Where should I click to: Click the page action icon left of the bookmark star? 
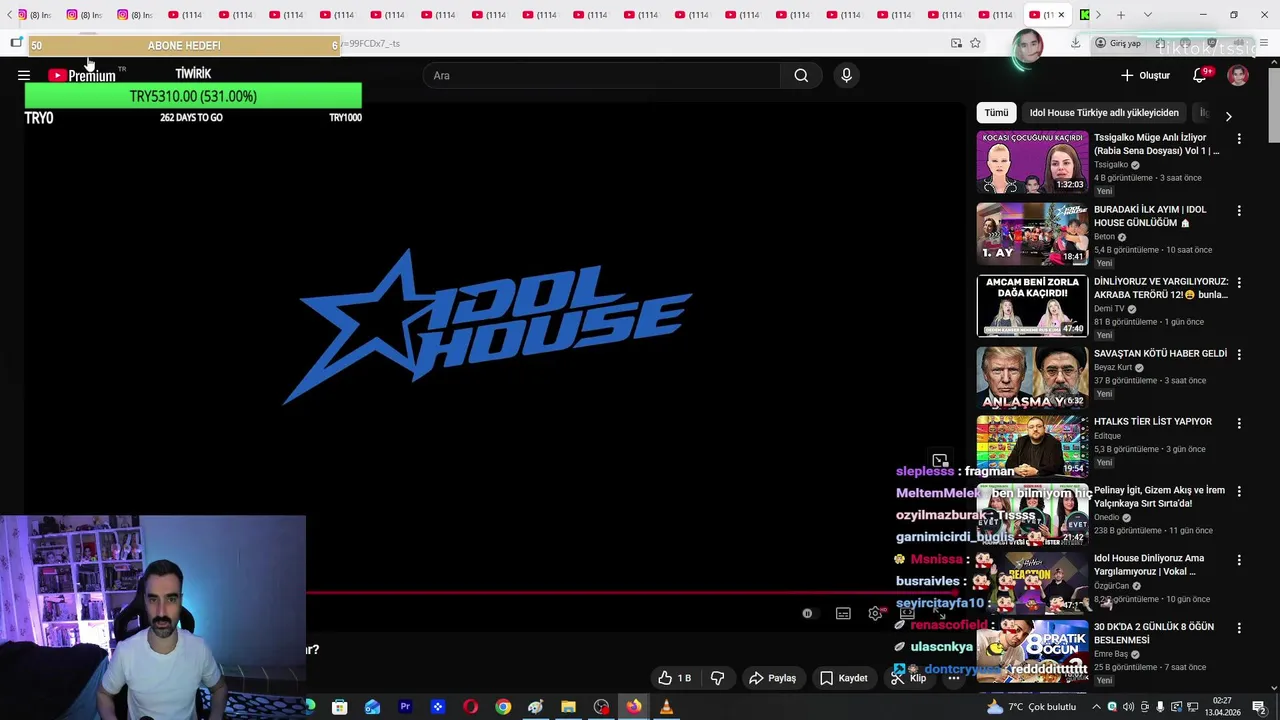[956, 43]
